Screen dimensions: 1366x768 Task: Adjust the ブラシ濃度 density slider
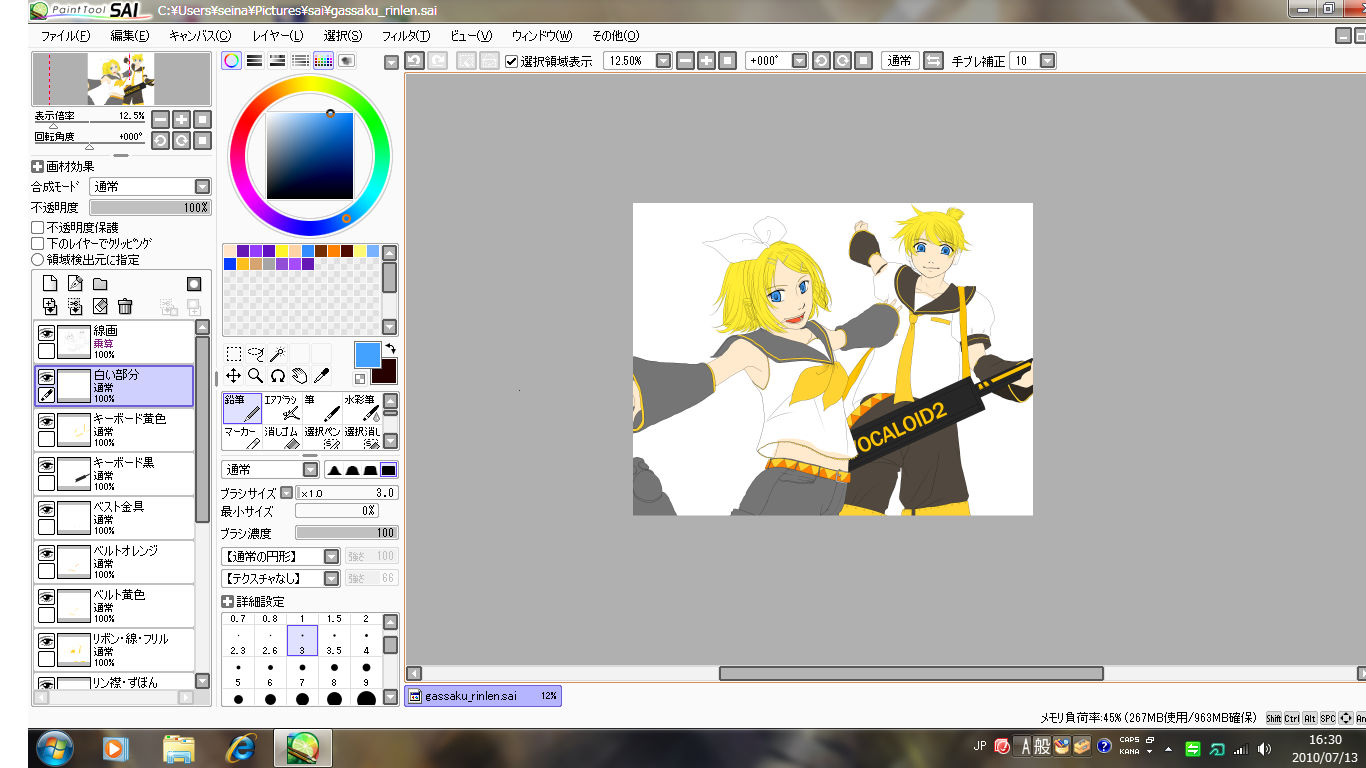(346, 533)
